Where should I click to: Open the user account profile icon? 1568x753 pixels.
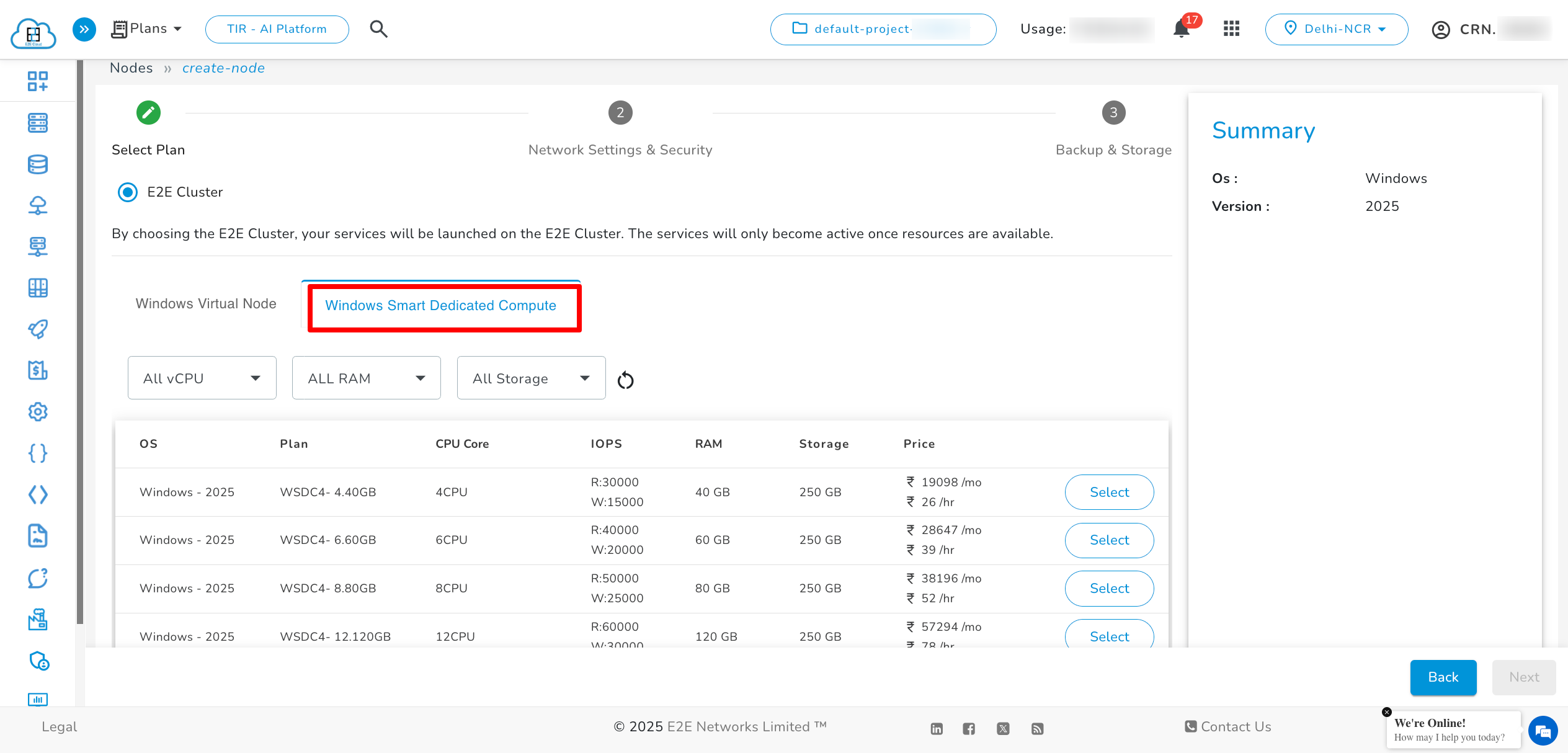1441,30
